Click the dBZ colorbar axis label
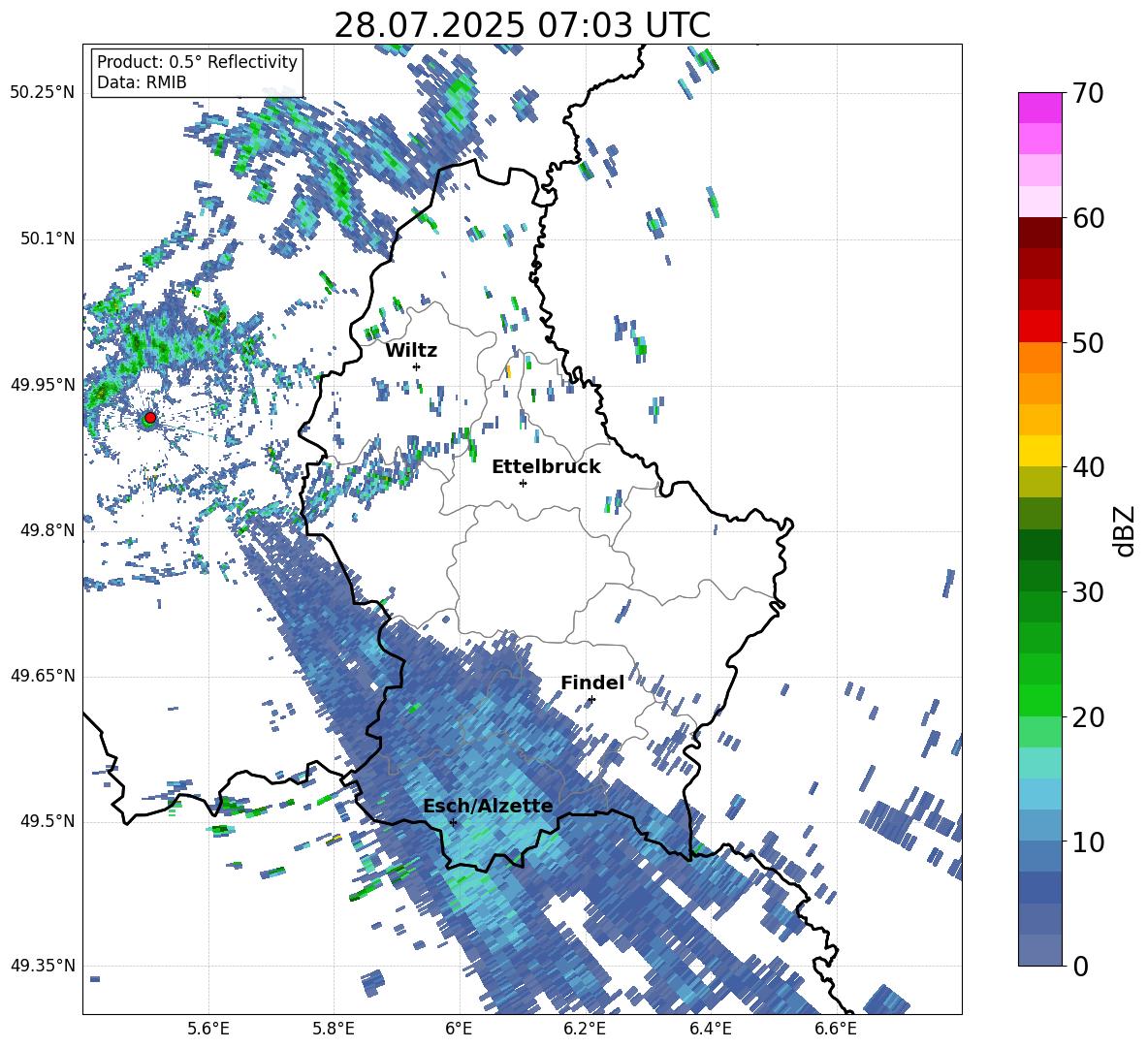The height and width of the screenshot is (1048, 1148). (x=1126, y=530)
